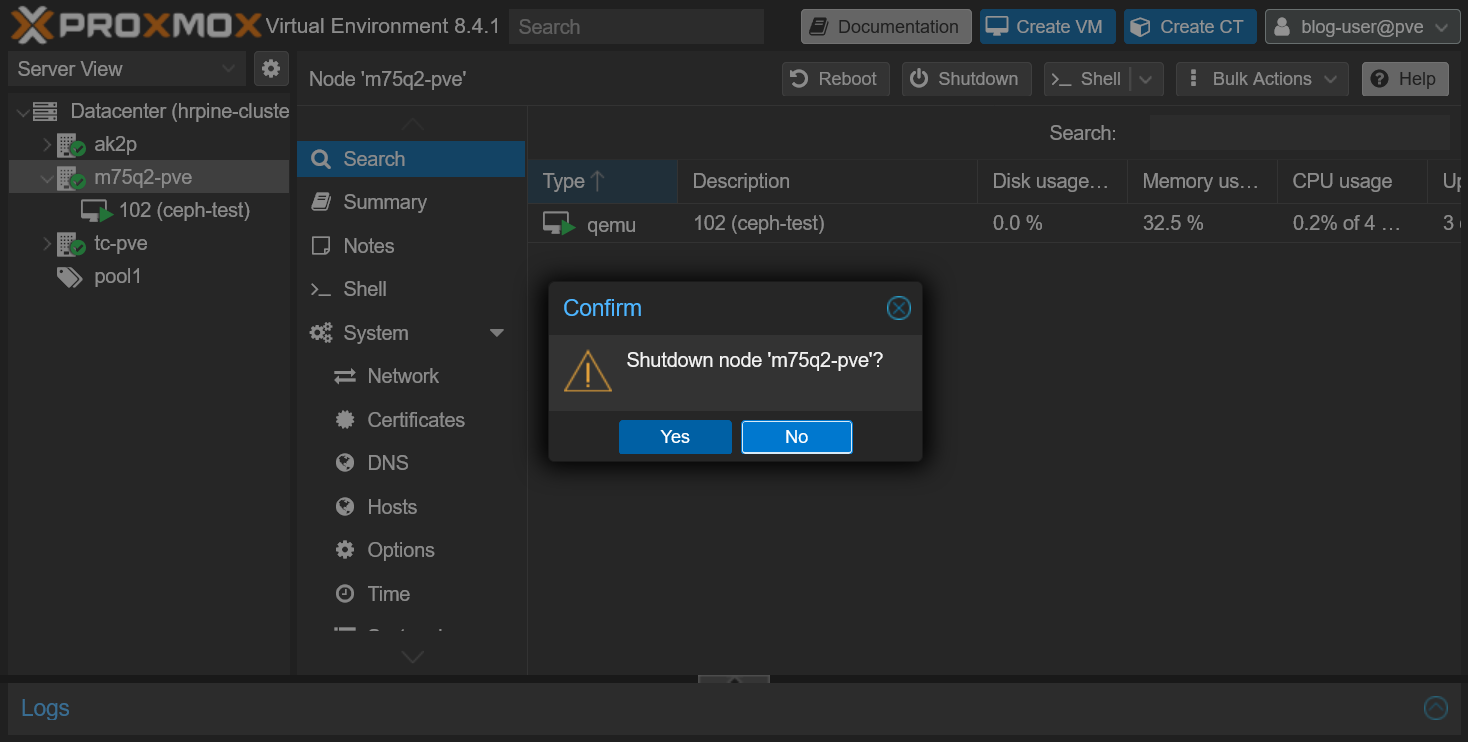Sort by Description column header

pos(827,181)
